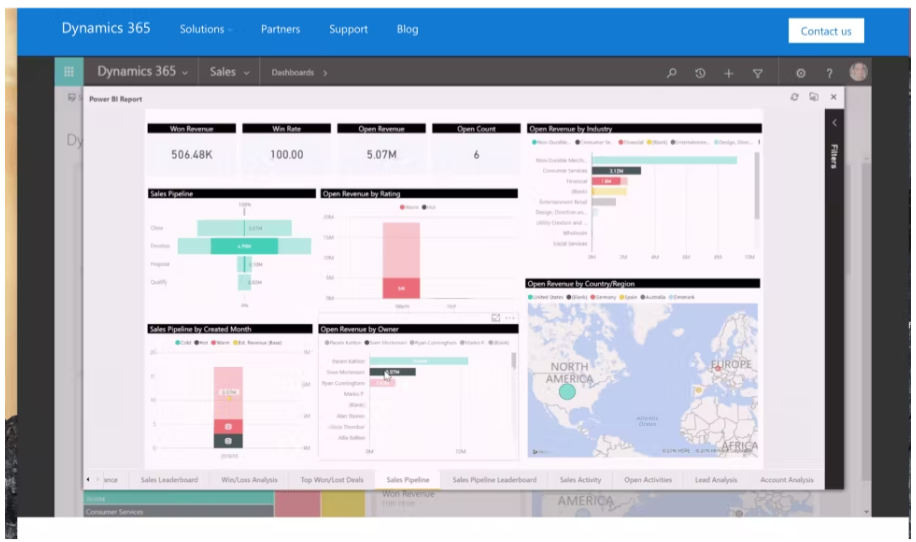Viewport: 916px width, 542px height.
Task: Switch to the Sales Activity tab
Action: [580, 480]
